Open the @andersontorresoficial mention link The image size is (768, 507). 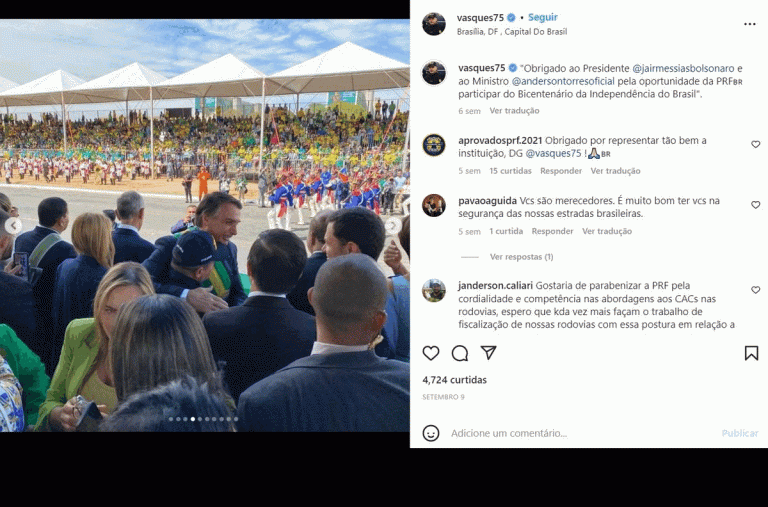563,81
